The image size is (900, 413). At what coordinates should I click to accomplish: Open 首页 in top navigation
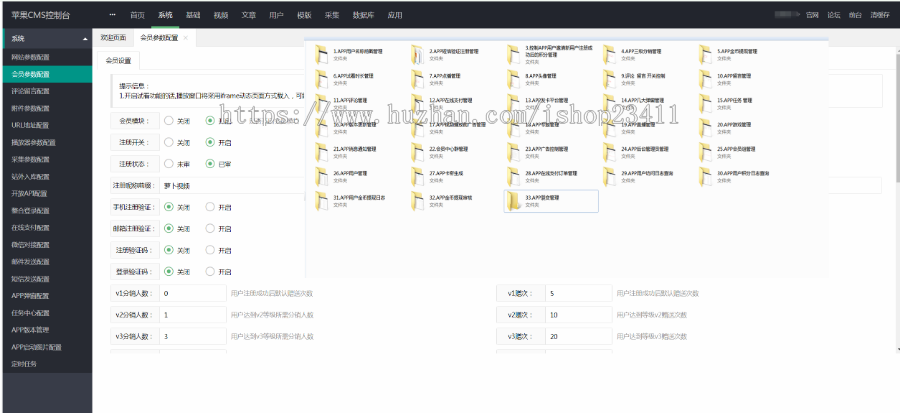pos(137,15)
